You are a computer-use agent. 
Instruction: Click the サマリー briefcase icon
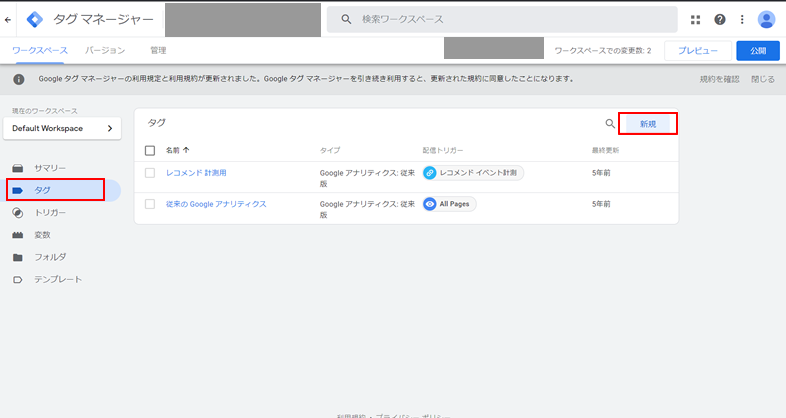[x=18, y=168]
